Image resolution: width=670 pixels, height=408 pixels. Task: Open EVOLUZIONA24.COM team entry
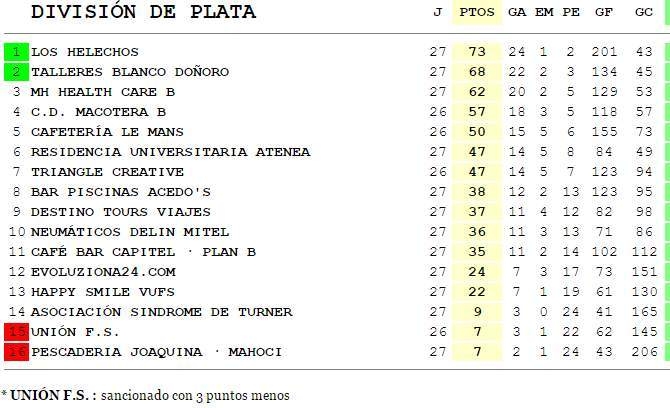pyautogui.click(x=103, y=272)
